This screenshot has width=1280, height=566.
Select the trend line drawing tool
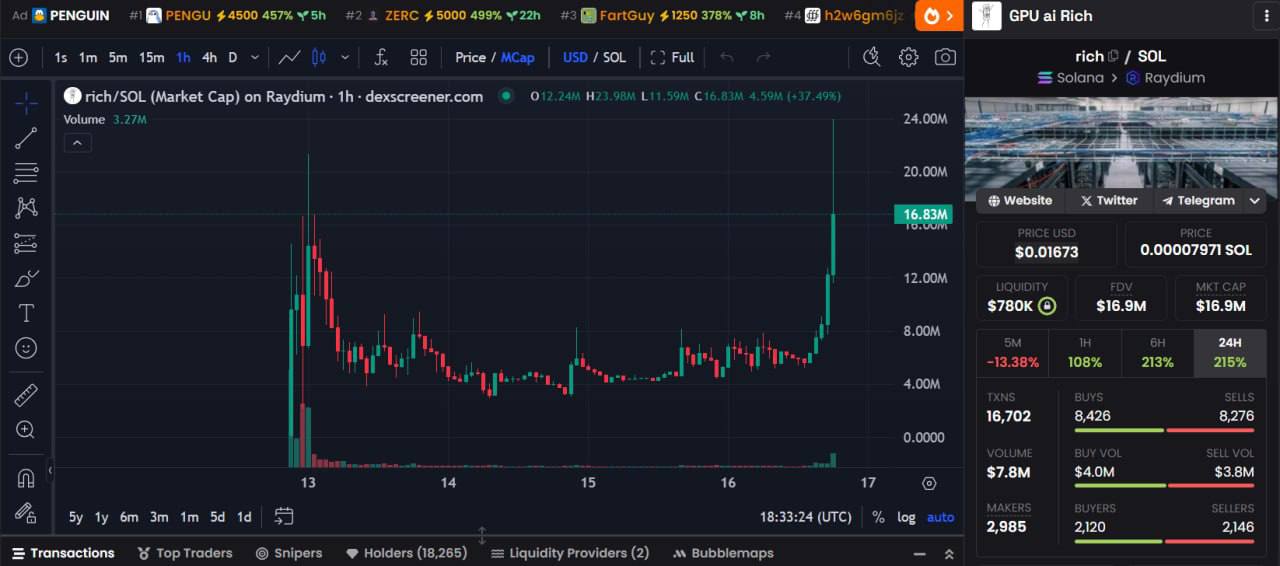pyautogui.click(x=26, y=138)
